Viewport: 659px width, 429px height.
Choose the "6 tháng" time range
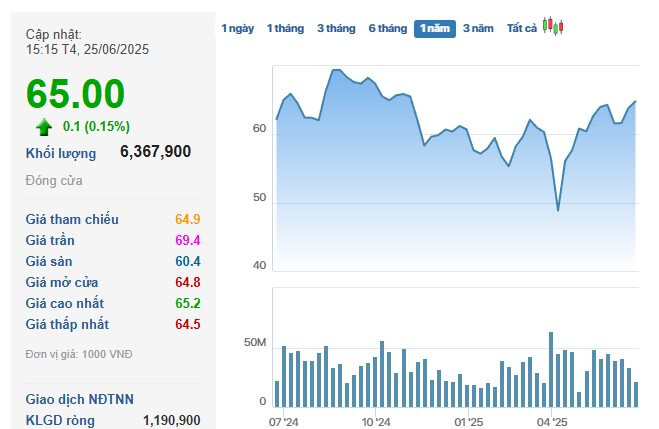point(387,29)
